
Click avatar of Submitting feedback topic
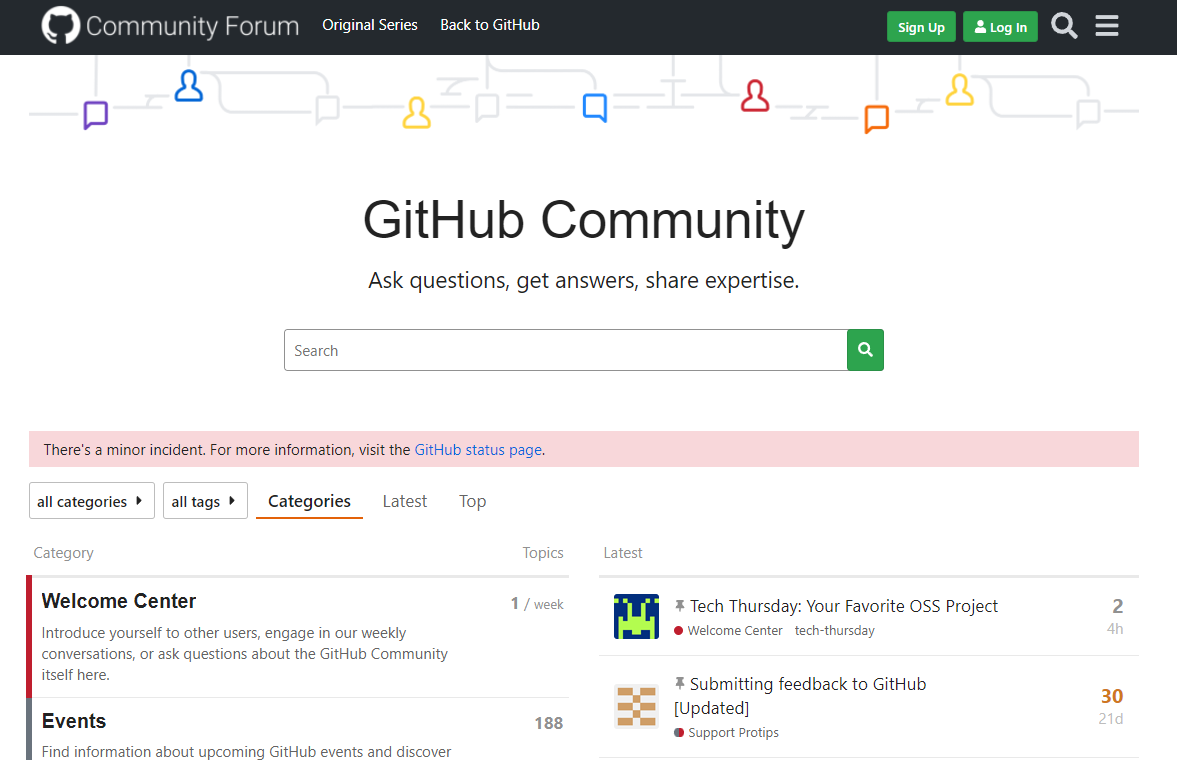pos(637,706)
